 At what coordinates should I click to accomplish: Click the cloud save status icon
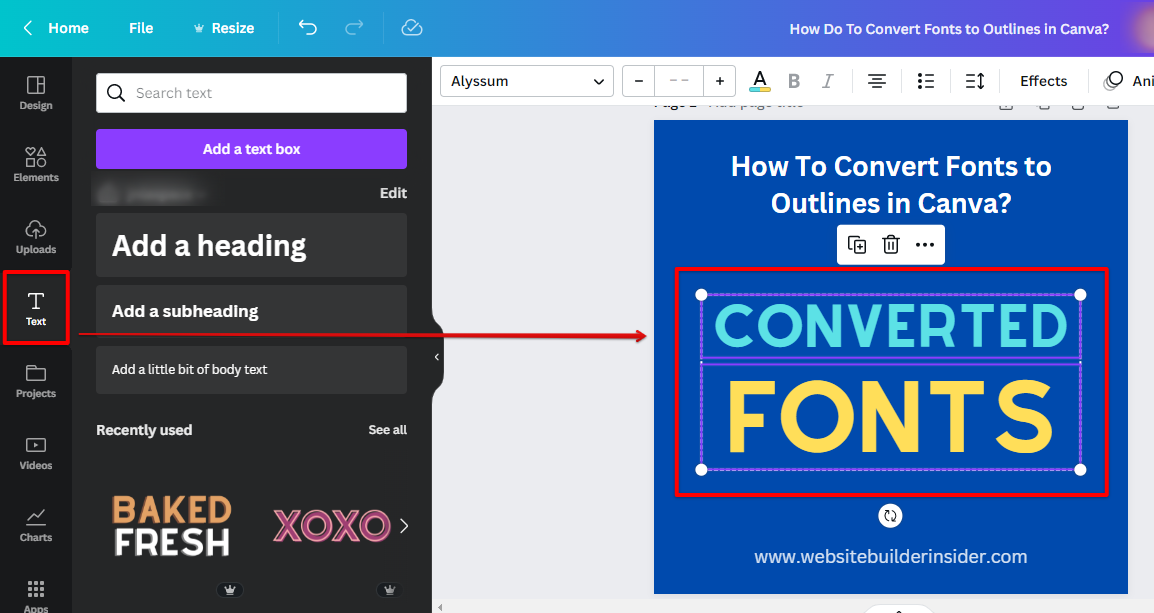[x=412, y=28]
